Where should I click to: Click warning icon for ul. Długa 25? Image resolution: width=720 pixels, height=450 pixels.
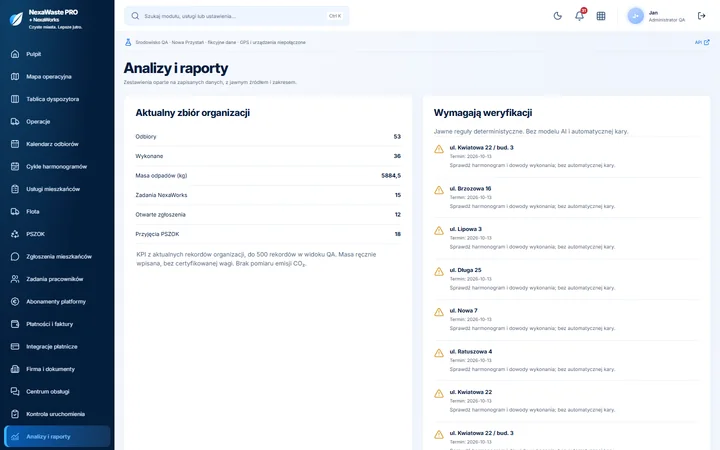click(x=439, y=271)
